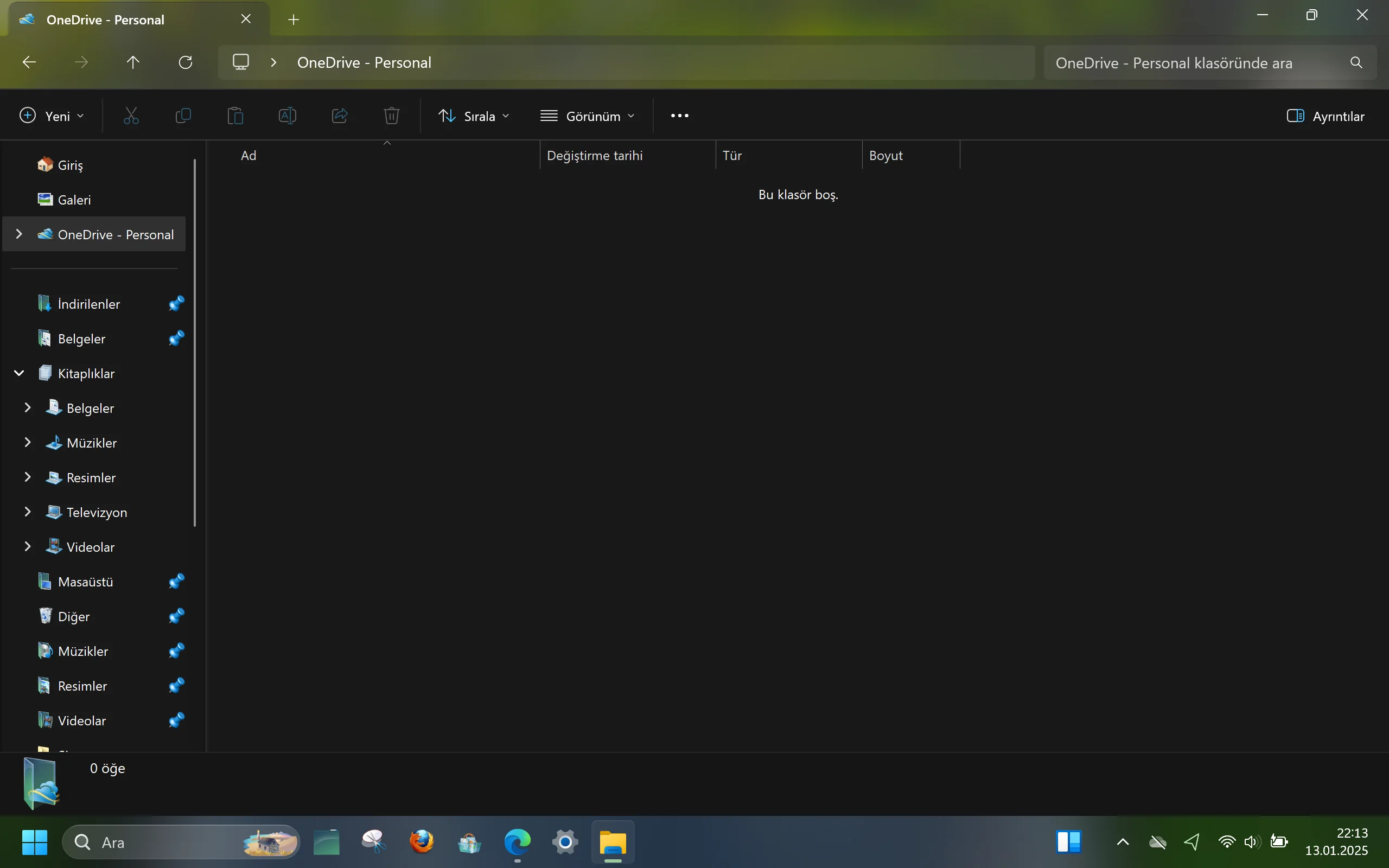Unpin Masaüstü from quick access
The image size is (1389, 868).
pyautogui.click(x=176, y=581)
